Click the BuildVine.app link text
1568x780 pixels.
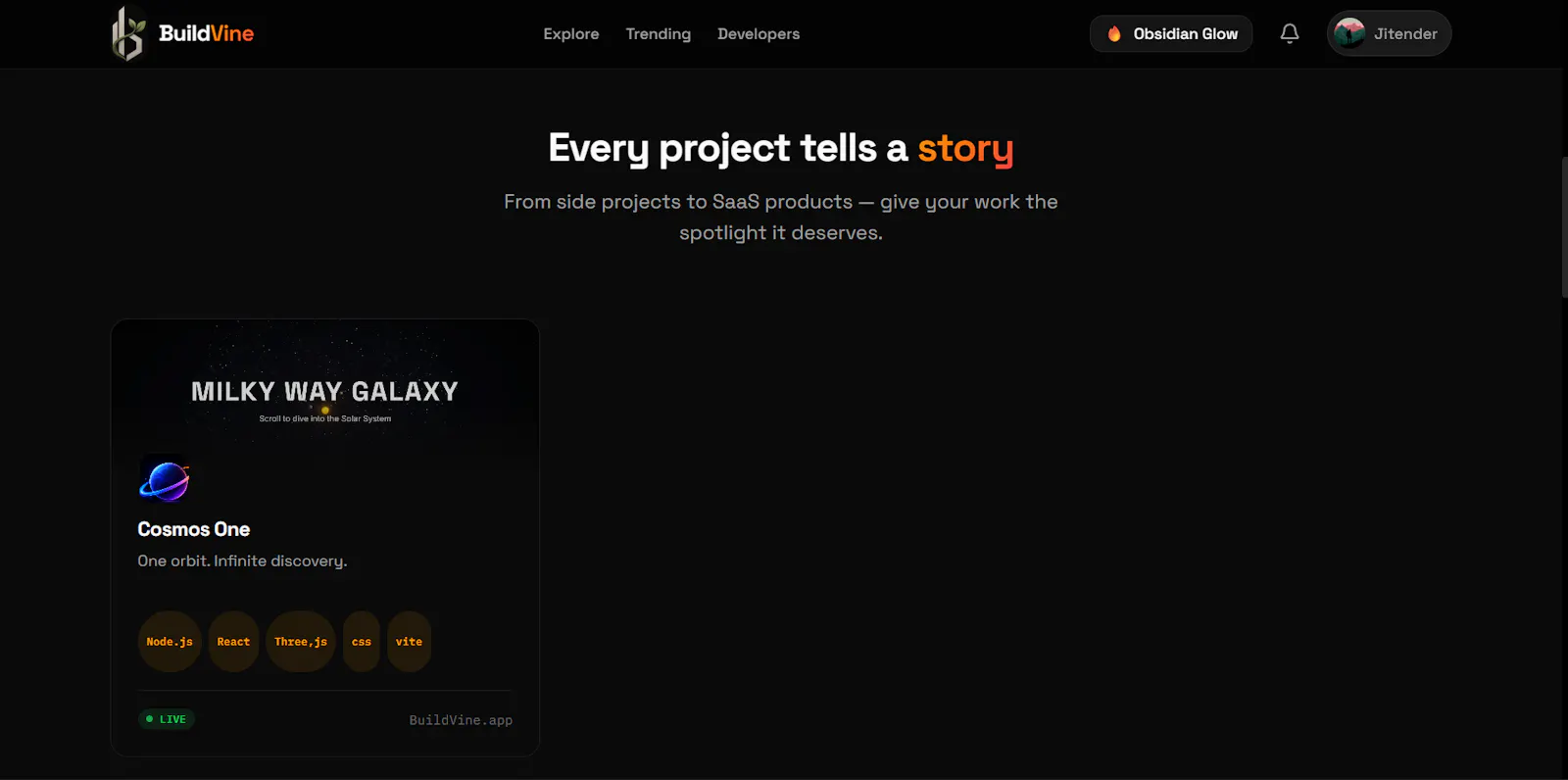click(x=461, y=720)
